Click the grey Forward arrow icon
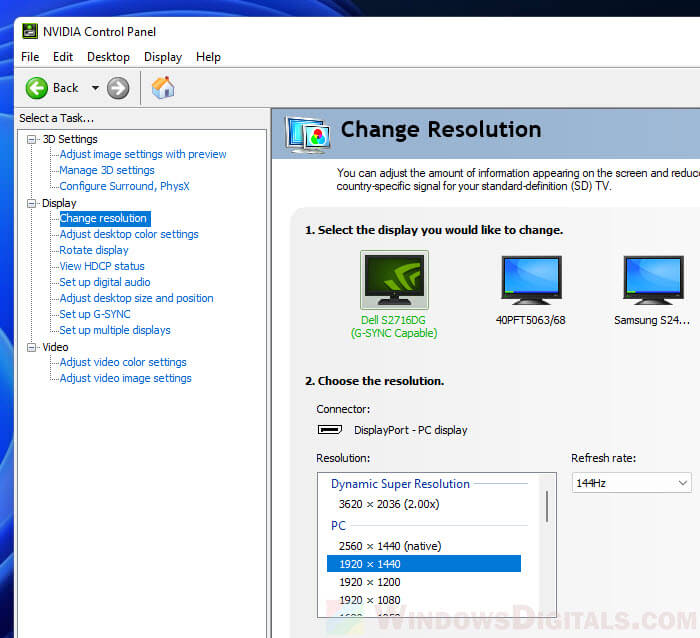The width and height of the screenshot is (700, 638). (x=118, y=88)
